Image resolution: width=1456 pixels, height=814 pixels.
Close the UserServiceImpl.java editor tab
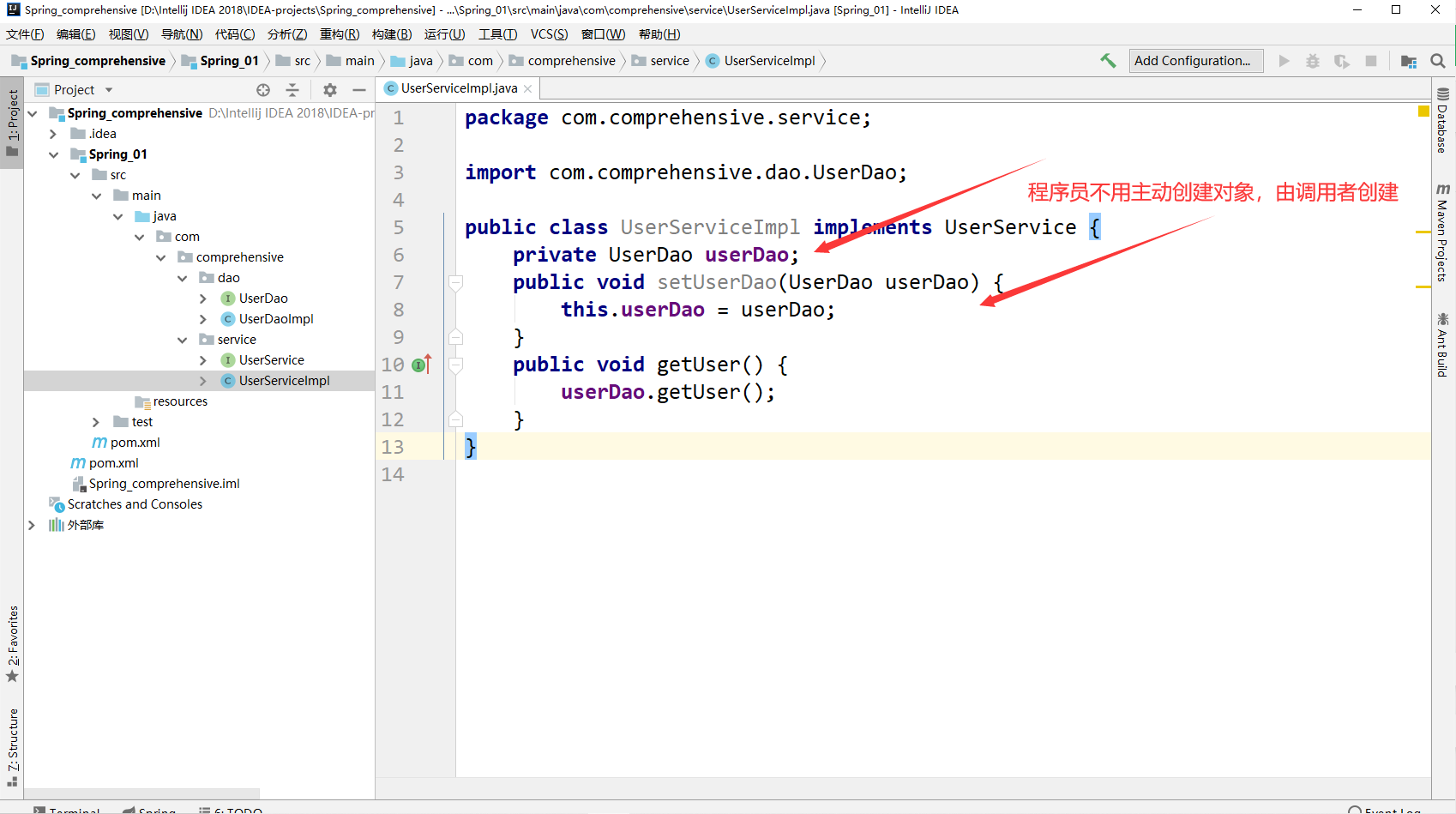[528, 88]
